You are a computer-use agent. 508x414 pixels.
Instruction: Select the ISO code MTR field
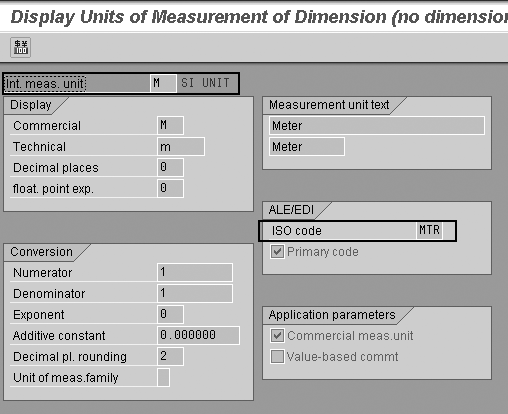point(430,230)
